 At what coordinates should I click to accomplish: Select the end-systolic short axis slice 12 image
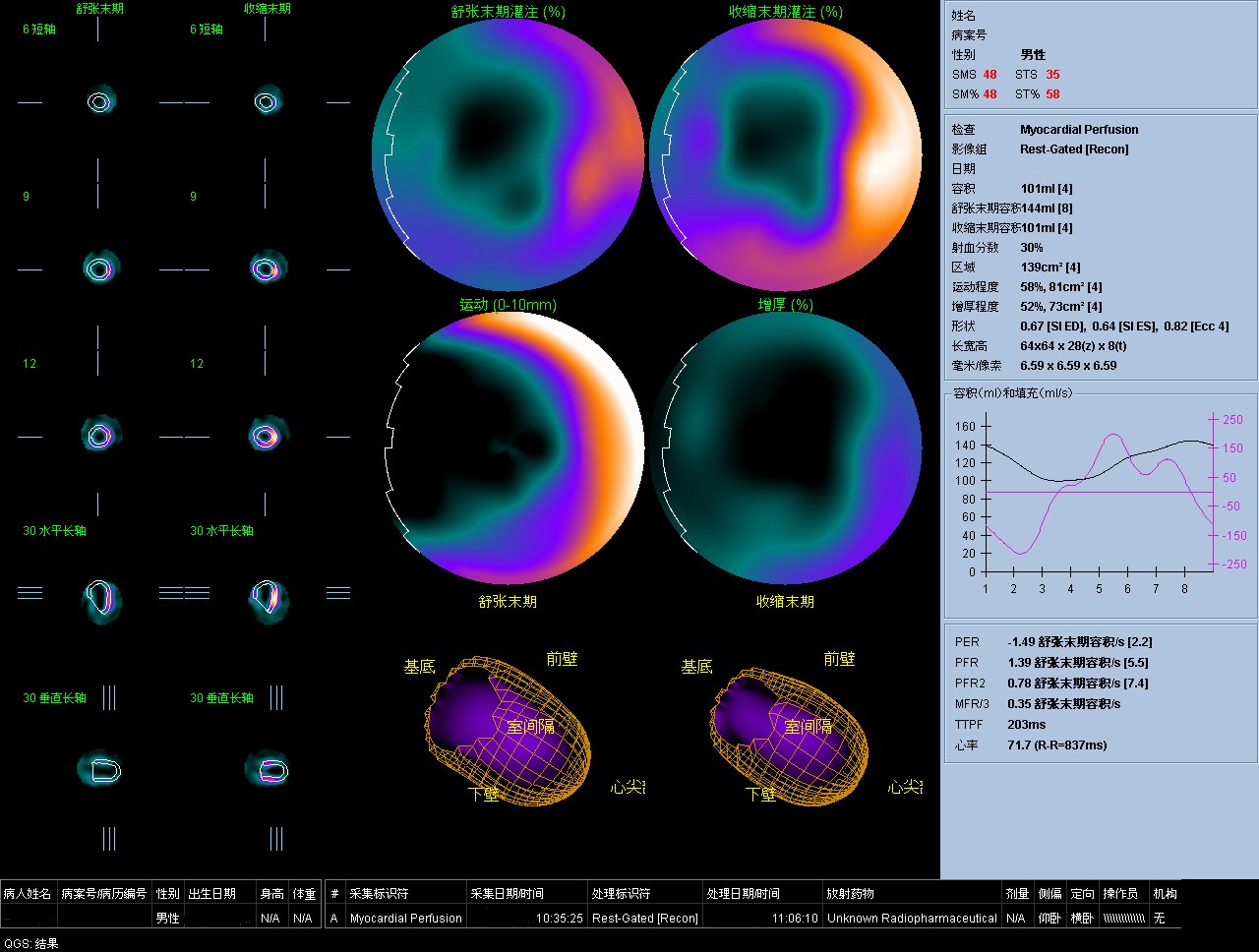[266, 436]
